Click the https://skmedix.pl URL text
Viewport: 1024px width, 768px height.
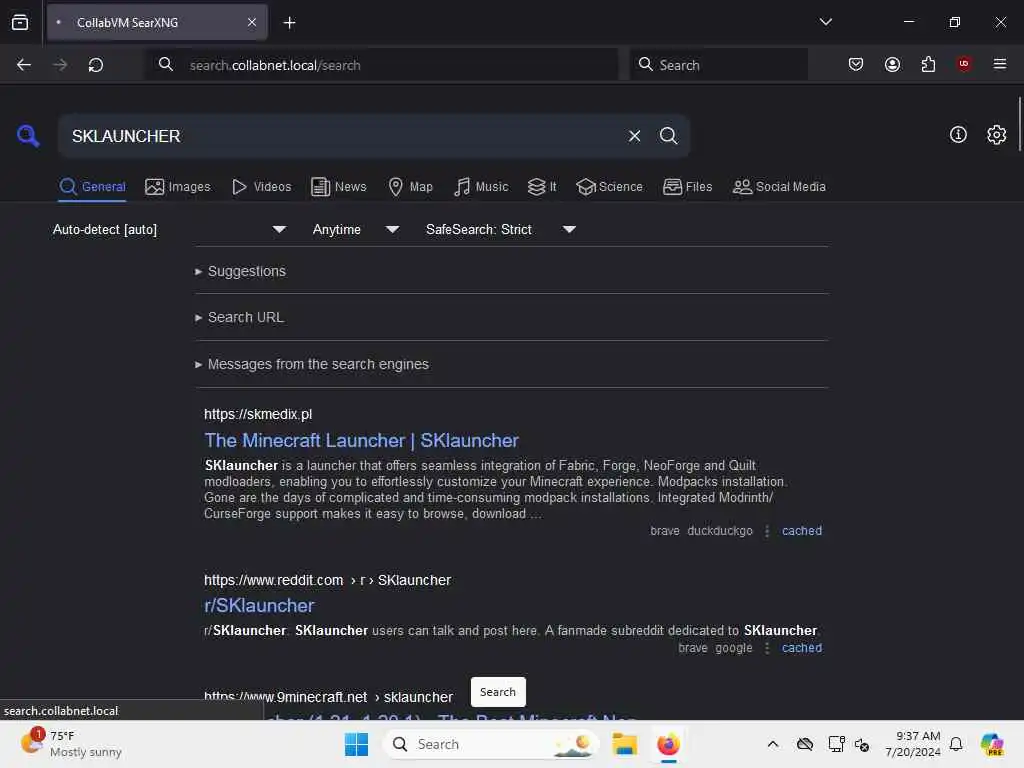click(x=258, y=414)
